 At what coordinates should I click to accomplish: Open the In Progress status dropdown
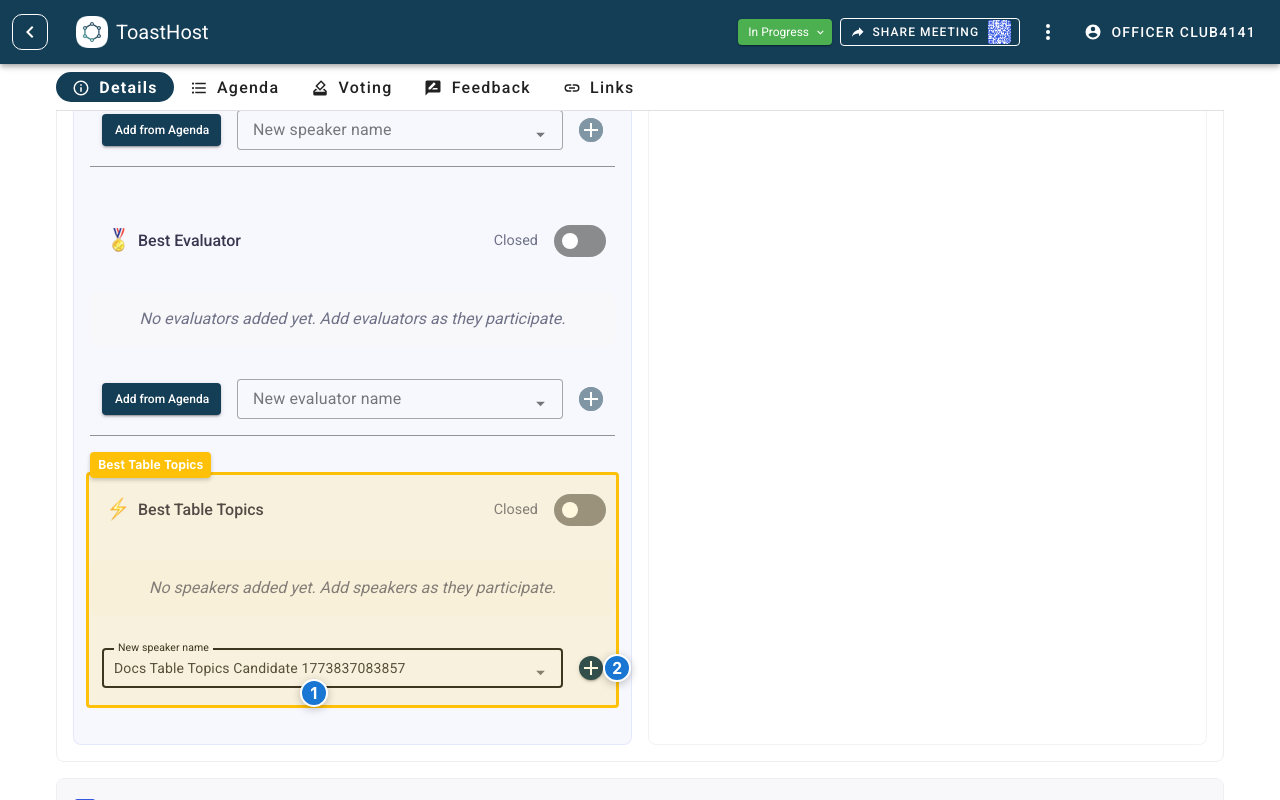(784, 31)
